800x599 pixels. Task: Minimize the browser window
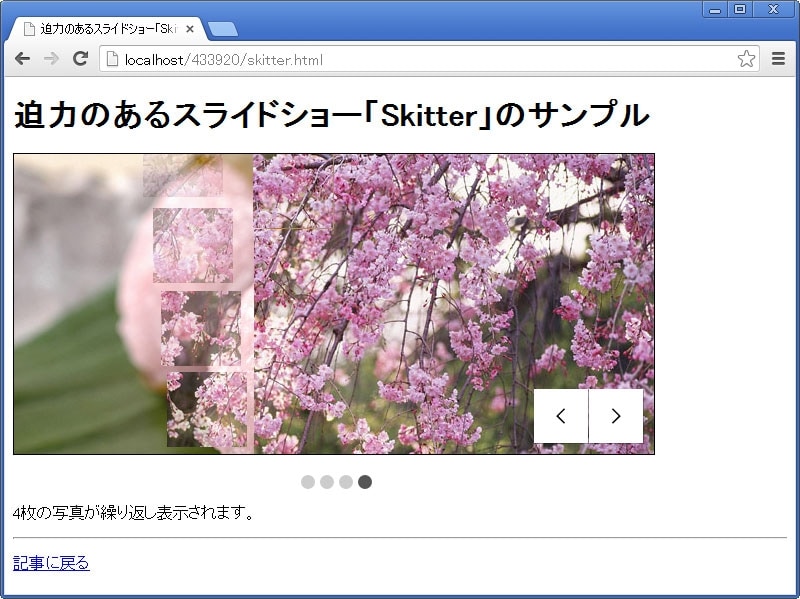715,9
